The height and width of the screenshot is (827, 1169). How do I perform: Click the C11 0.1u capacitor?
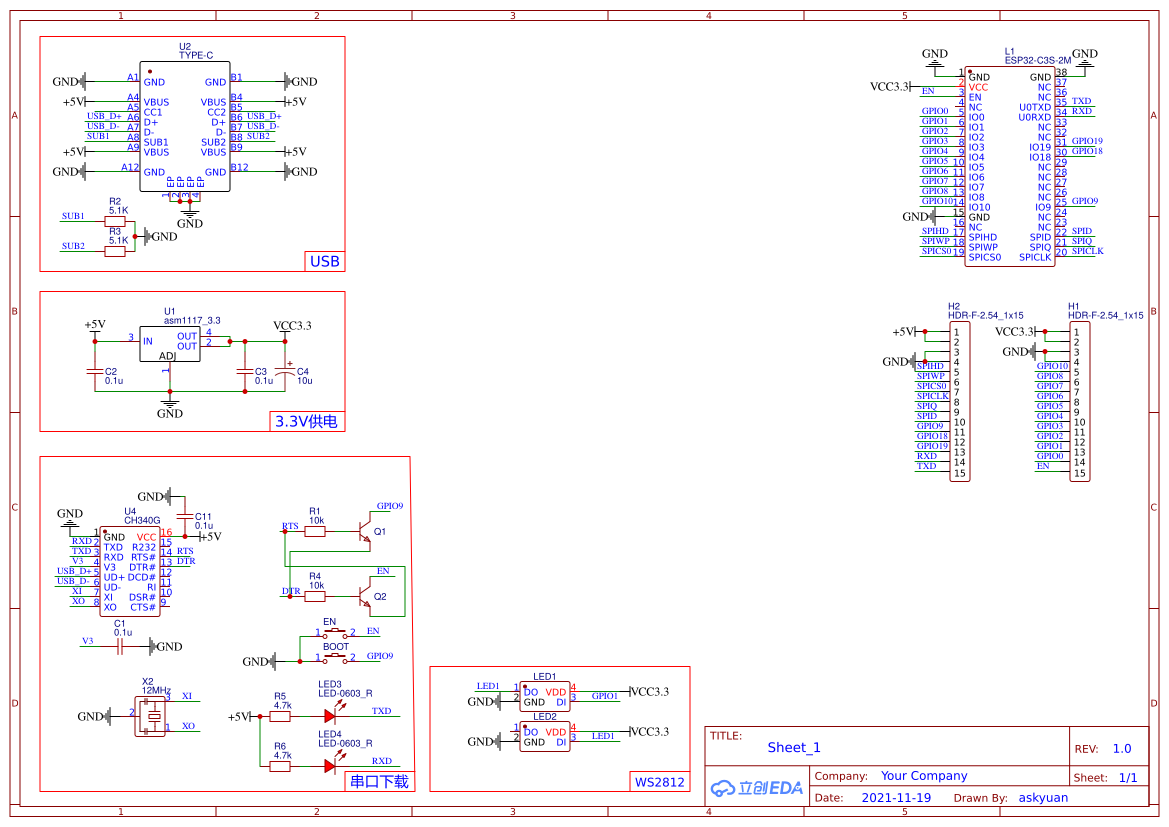coord(185,515)
